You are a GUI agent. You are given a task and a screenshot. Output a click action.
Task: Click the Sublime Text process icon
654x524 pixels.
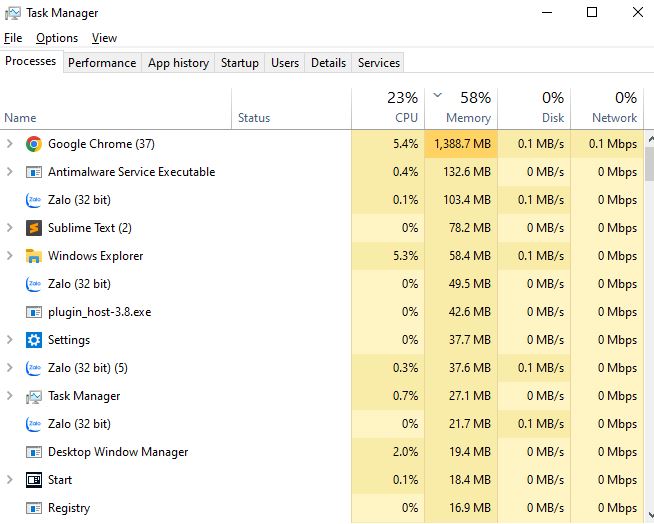click(34, 228)
